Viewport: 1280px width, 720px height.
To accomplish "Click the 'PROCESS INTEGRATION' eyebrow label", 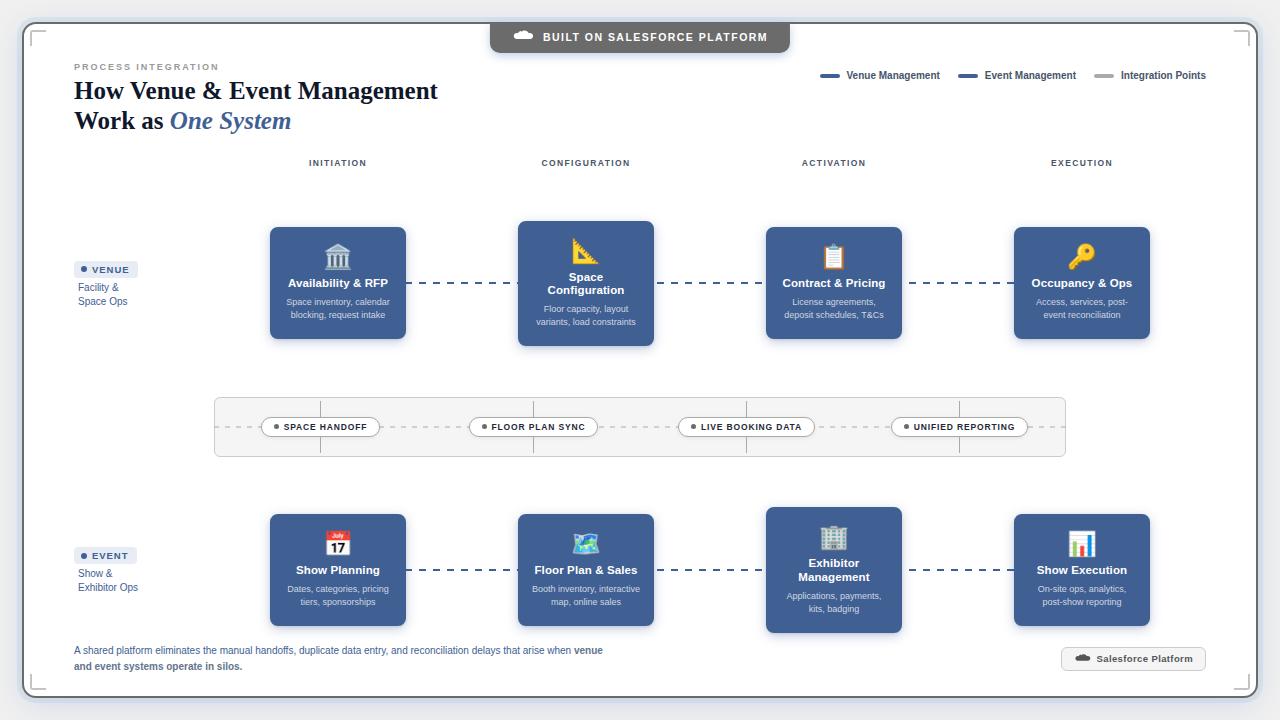I will coord(146,67).
